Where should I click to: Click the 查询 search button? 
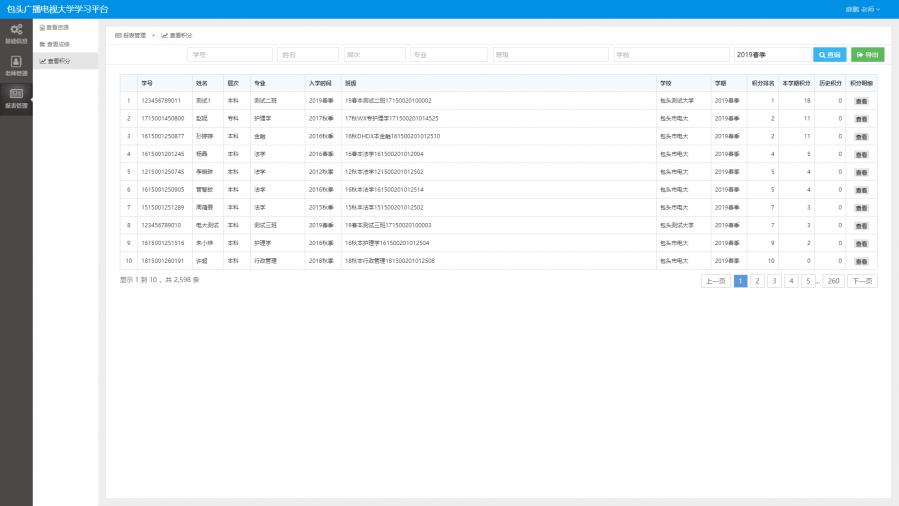click(x=829, y=55)
